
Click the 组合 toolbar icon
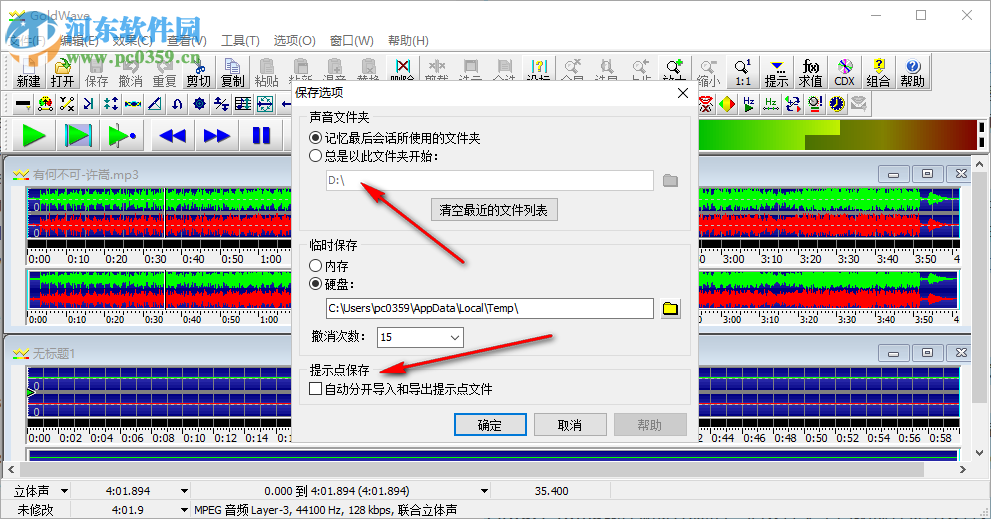[879, 72]
